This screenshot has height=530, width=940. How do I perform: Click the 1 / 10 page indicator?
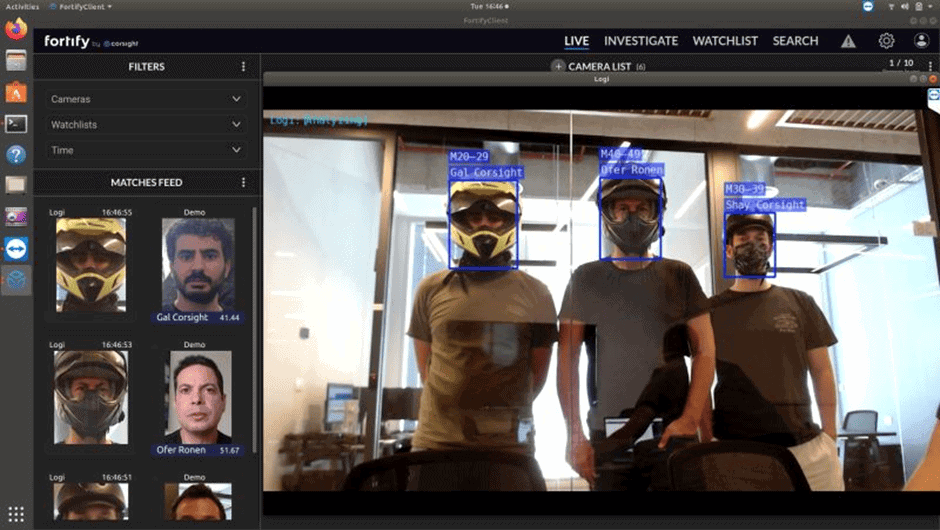901,63
